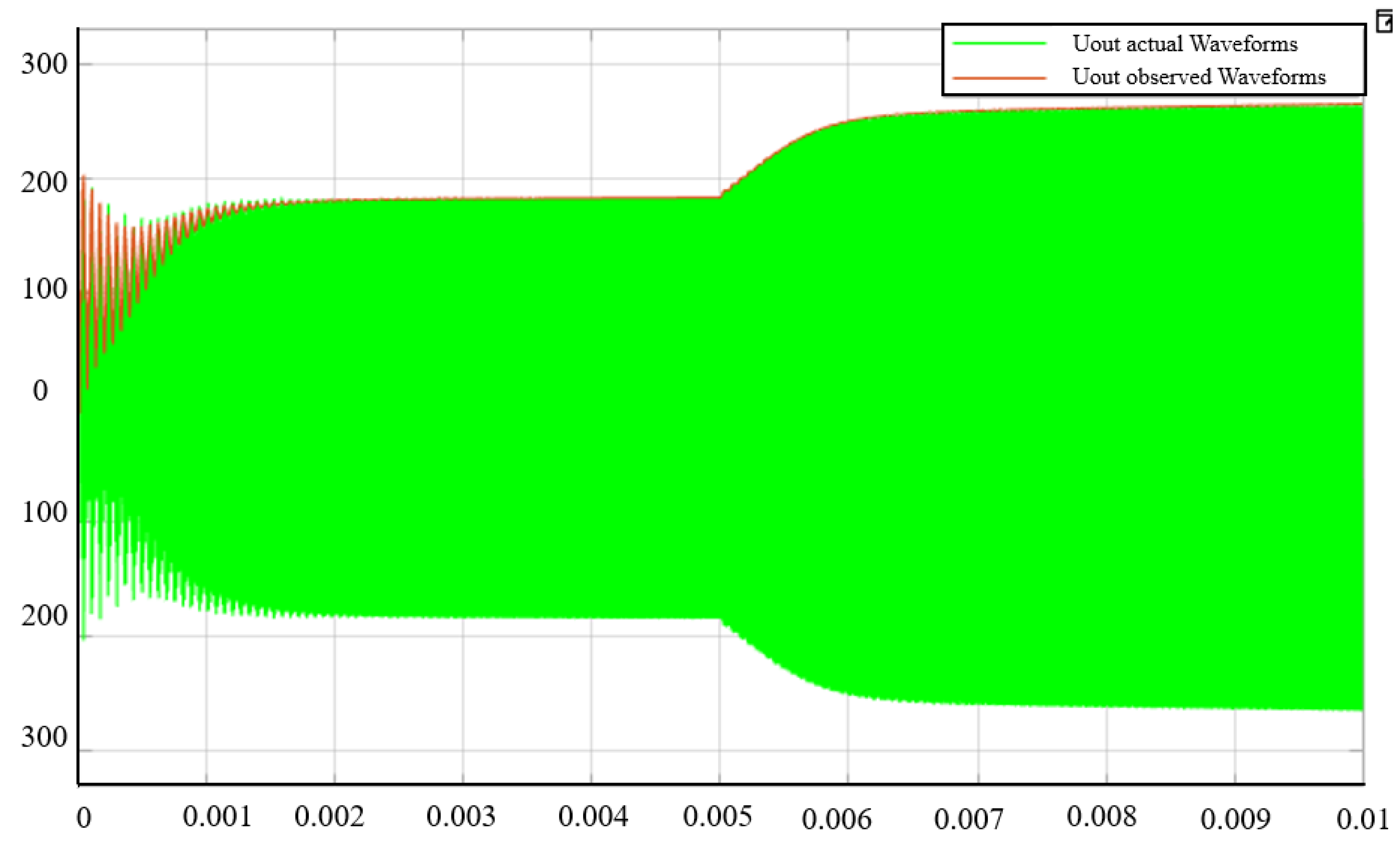Select the 0.001 tick label on x-axis
Image resolution: width=1400 pixels, height=844 pixels.
tap(217, 817)
